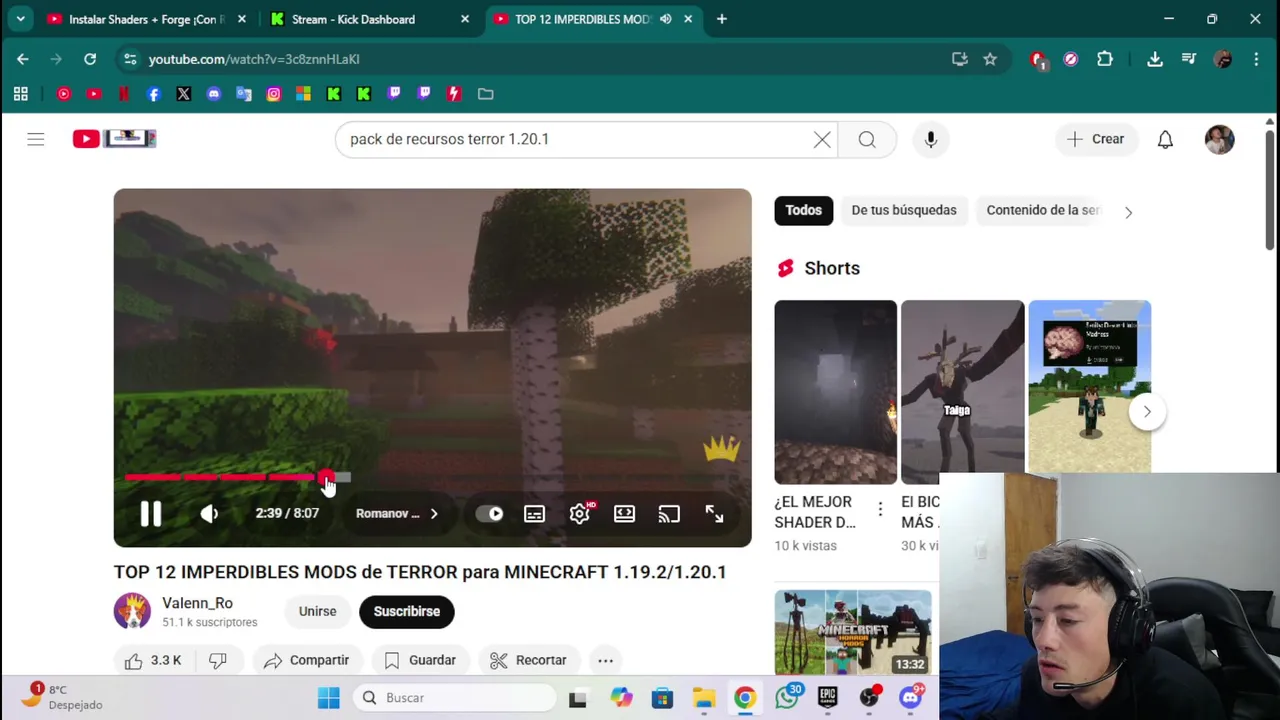
Task: Open the YouTube account avatar menu
Action: pyautogui.click(x=1219, y=139)
